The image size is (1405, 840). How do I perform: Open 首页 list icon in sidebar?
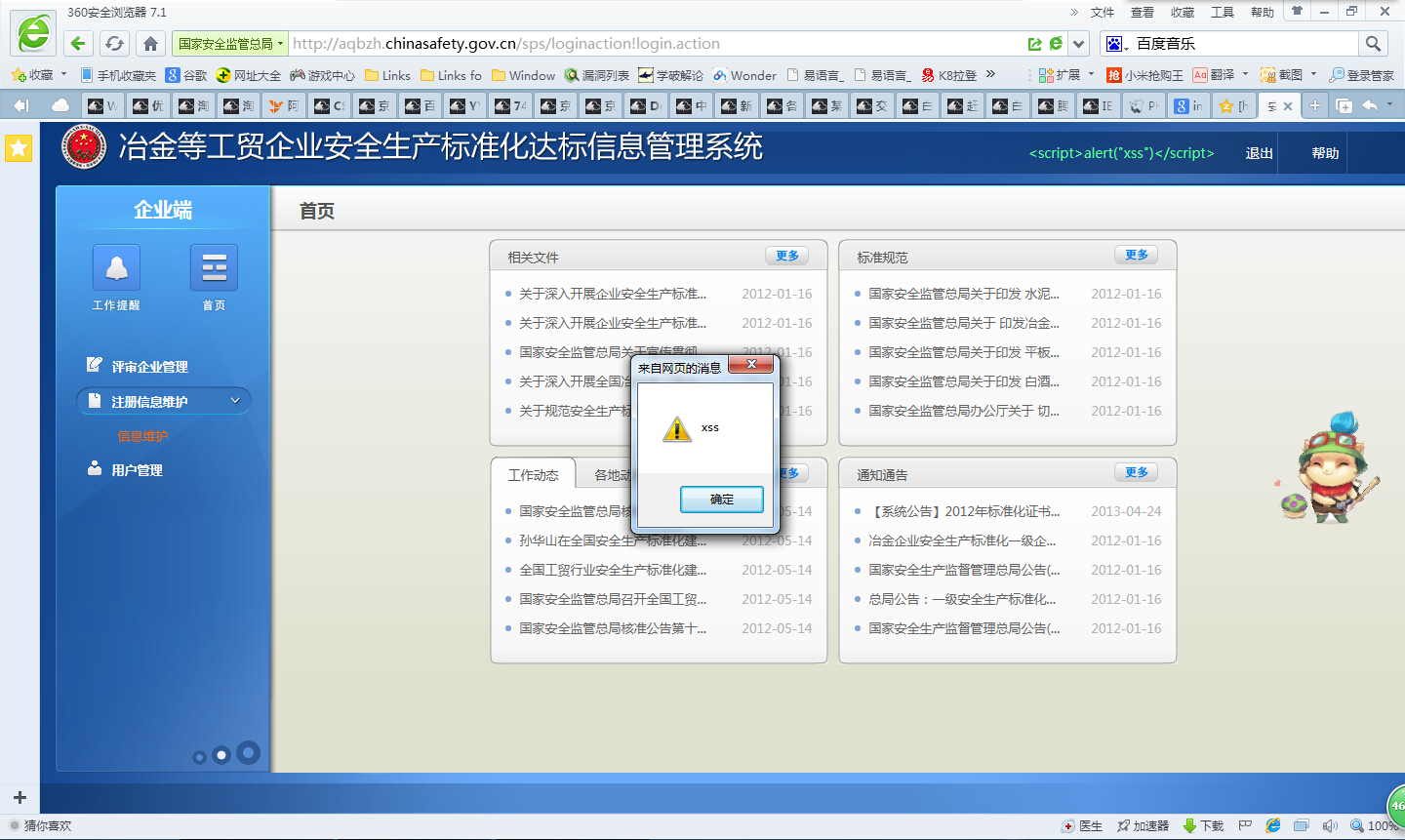(x=214, y=267)
